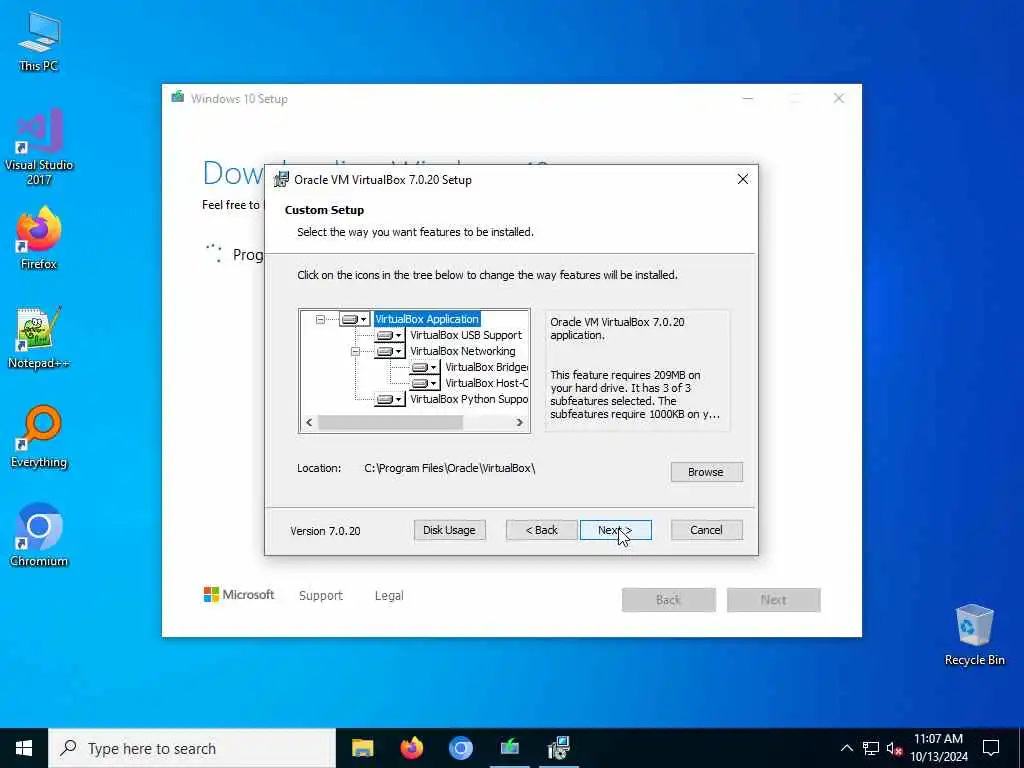Image resolution: width=1024 pixels, height=768 pixels.
Task: Click the install location path text
Action: (x=449, y=468)
